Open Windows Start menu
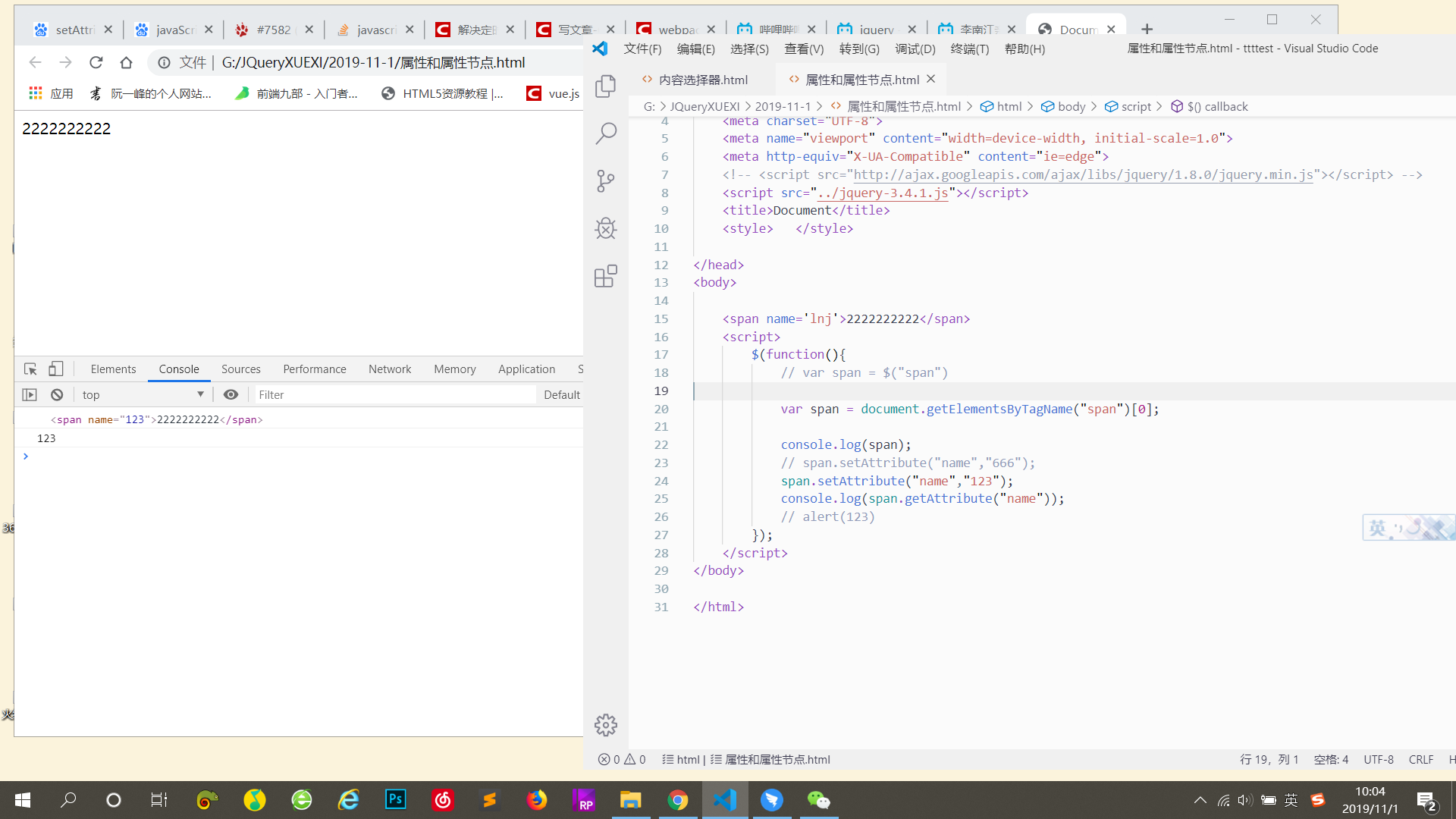The image size is (1456, 819). tap(23, 800)
